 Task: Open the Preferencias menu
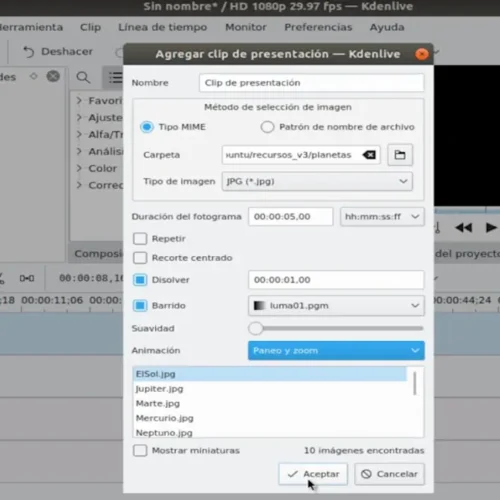pyautogui.click(x=318, y=27)
